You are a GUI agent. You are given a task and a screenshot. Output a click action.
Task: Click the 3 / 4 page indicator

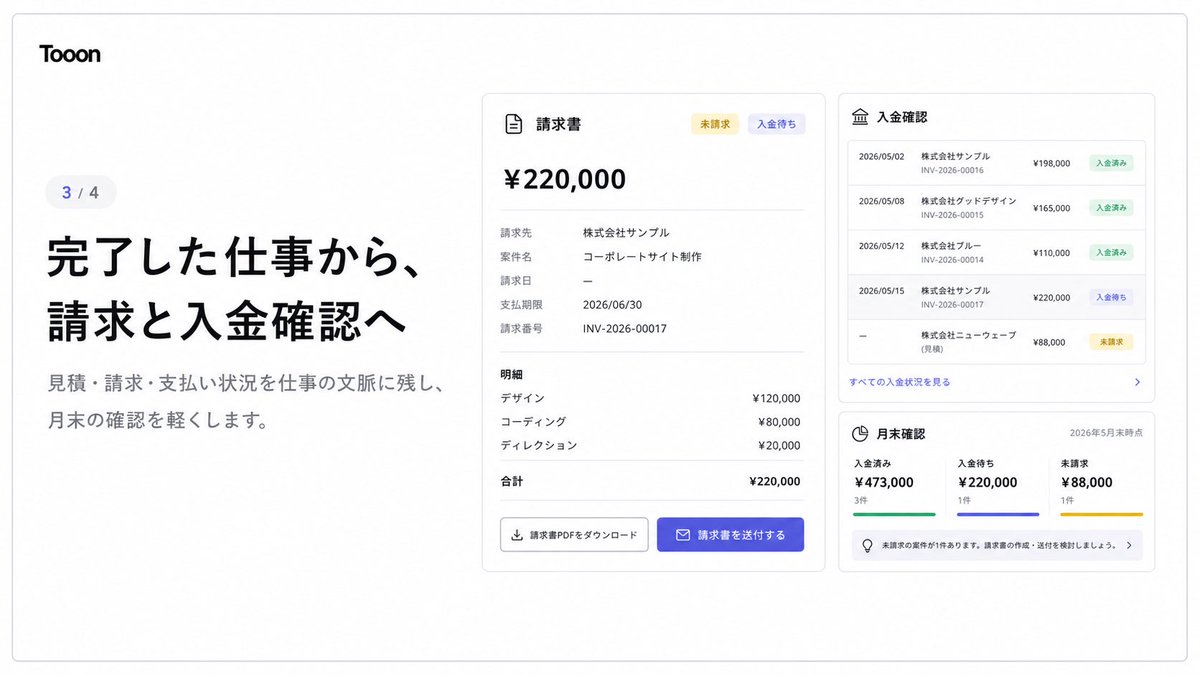[80, 192]
